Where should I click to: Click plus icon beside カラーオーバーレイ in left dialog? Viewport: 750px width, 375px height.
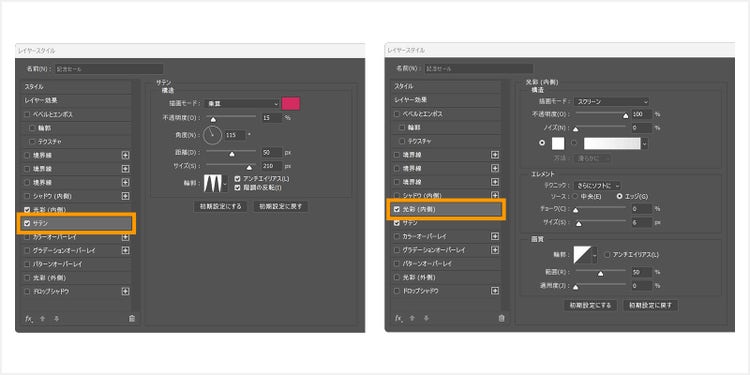(x=125, y=237)
